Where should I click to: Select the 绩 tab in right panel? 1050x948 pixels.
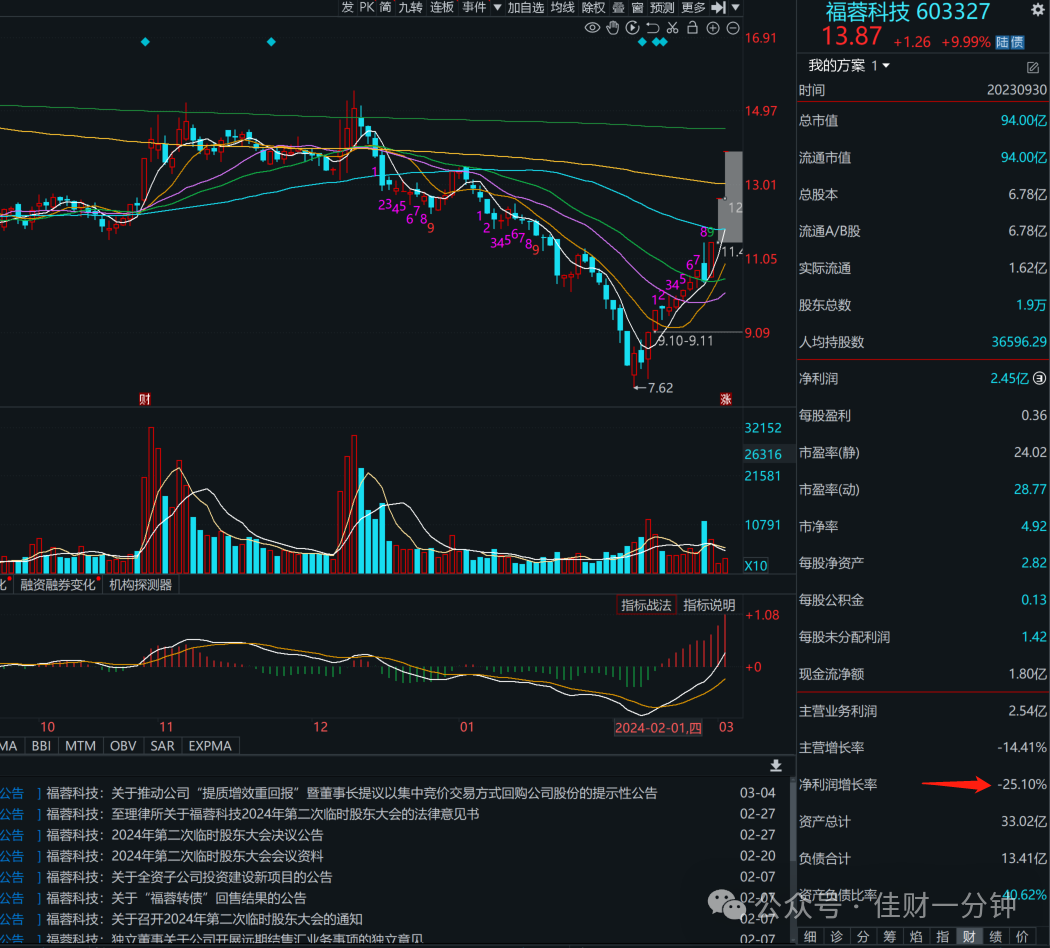click(x=996, y=937)
